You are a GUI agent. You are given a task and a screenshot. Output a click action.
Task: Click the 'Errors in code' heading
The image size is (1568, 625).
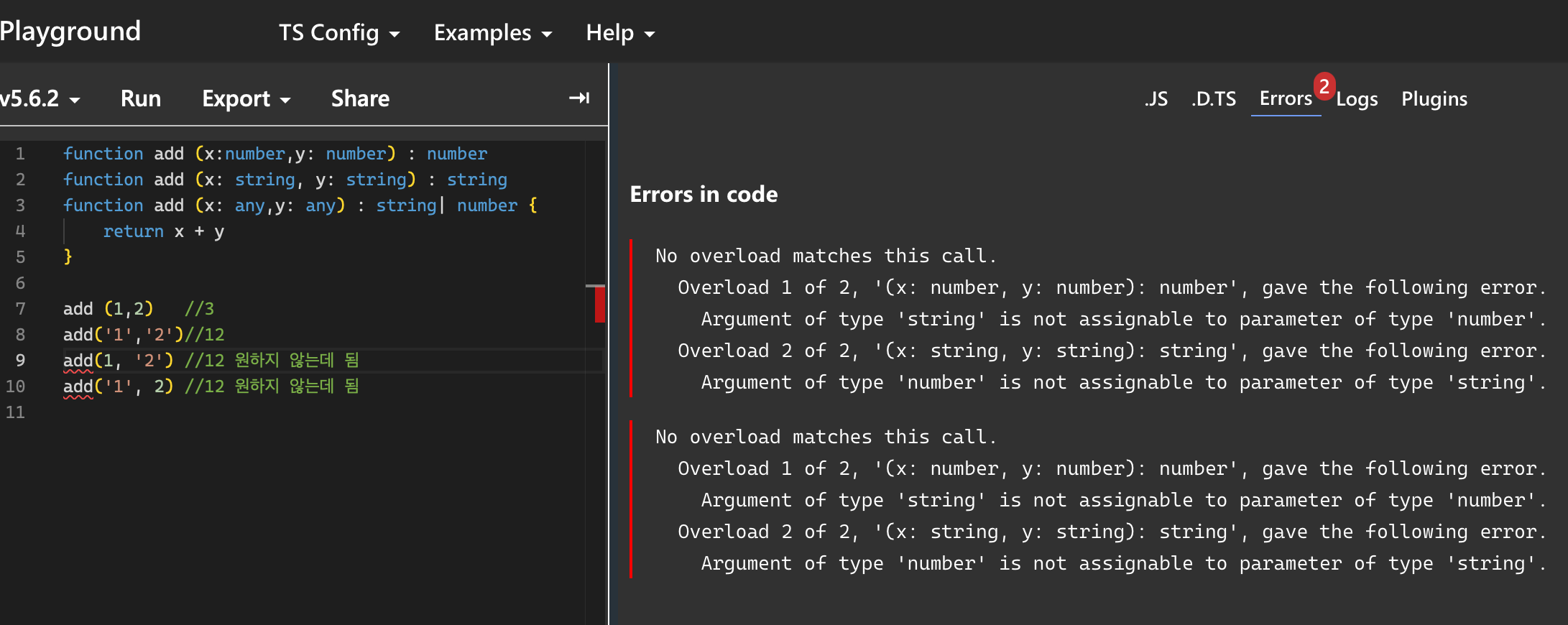[704, 194]
